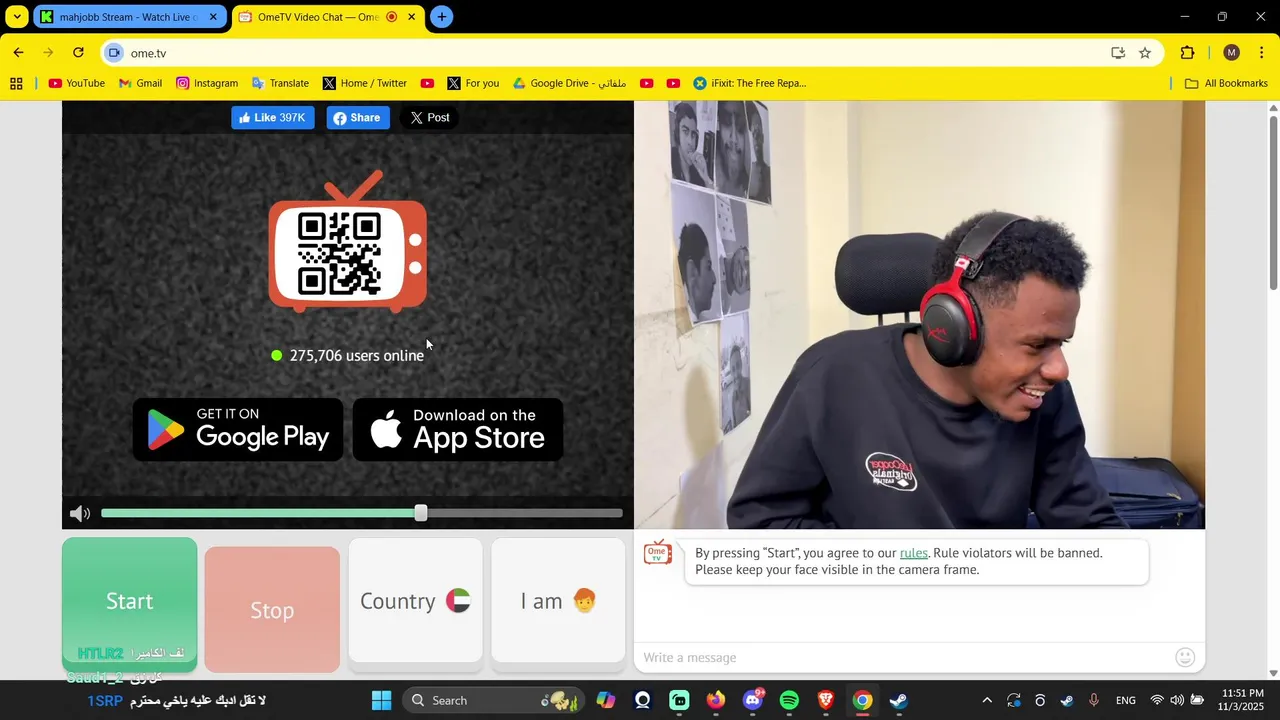Viewport: 1280px width, 720px height.
Task: Open the YouTube bookmark
Action: [77, 83]
